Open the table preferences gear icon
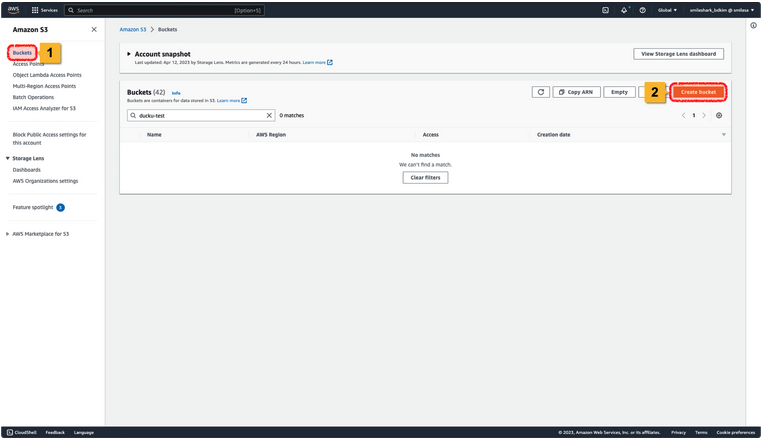The image size is (762, 440). 719,115
